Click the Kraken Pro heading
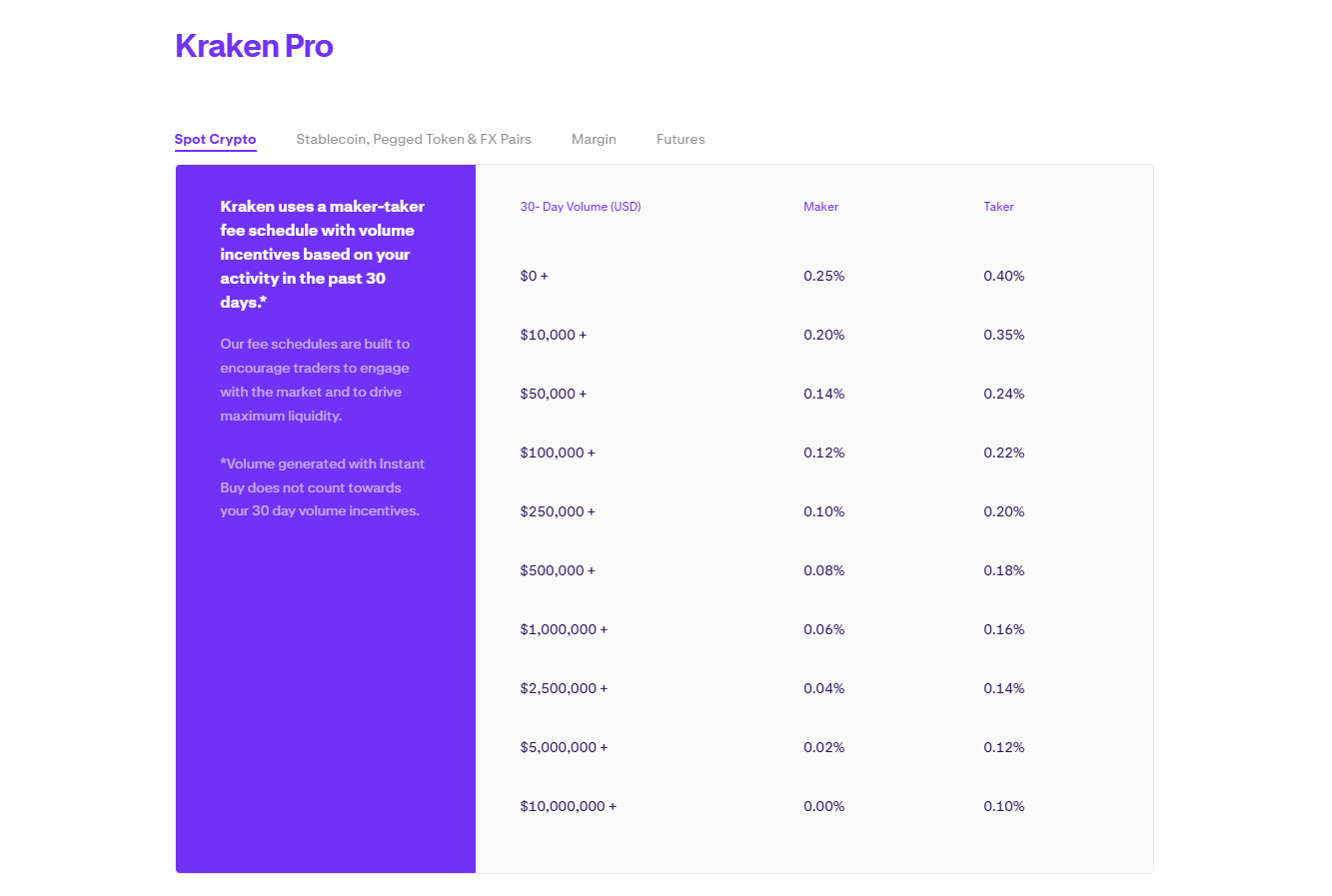Image resolution: width=1332 pixels, height=896 pixels. pyautogui.click(x=254, y=45)
